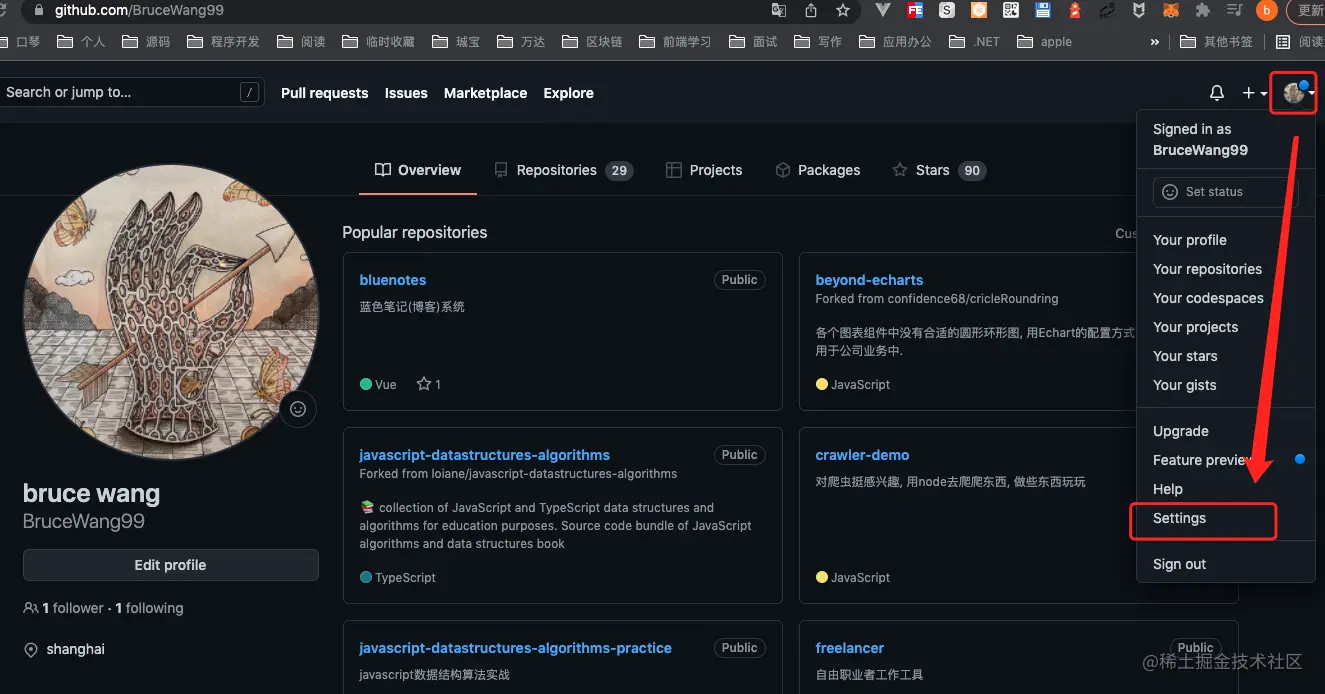Go to Issues page
Viewport: 1325px width, 694px height.
[x=406, y=93]
